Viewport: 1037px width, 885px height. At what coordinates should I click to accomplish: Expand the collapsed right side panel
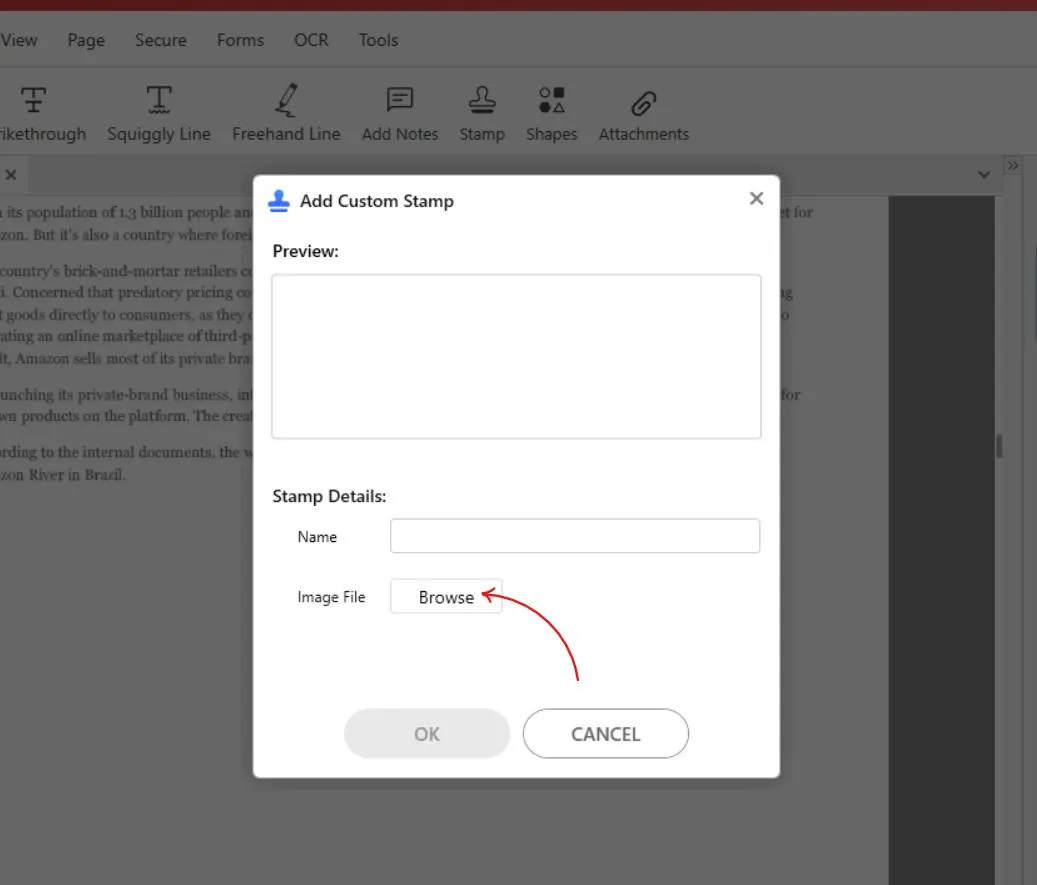coord(1012,165)
